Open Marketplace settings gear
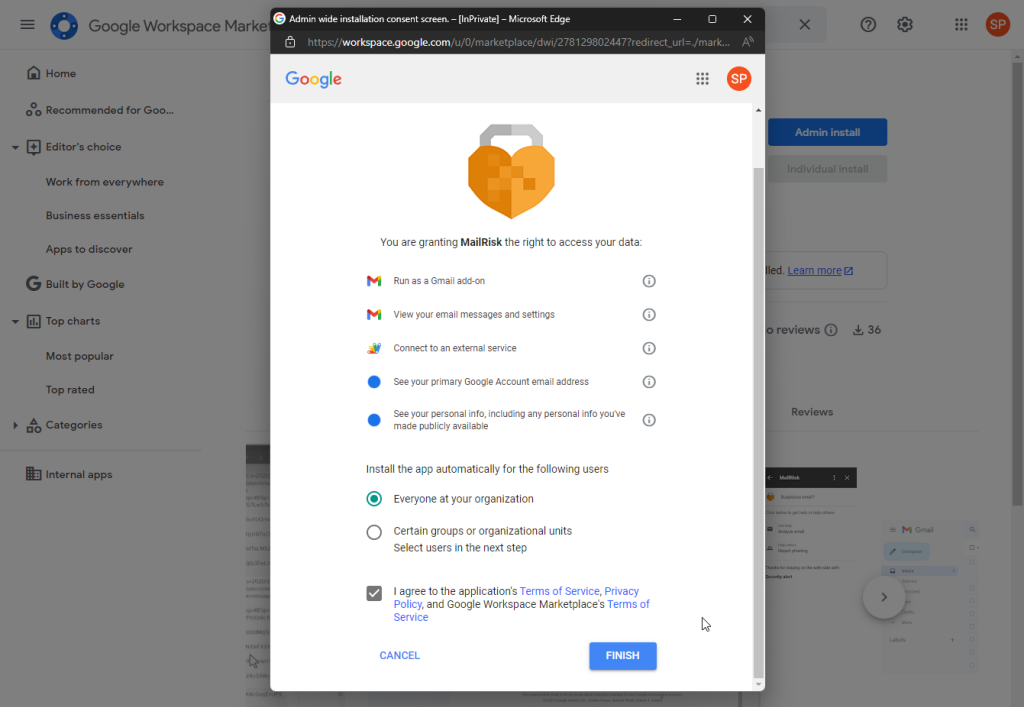Image resolution: width=1024 pixels, height=707 pixels. click(905, 25)
